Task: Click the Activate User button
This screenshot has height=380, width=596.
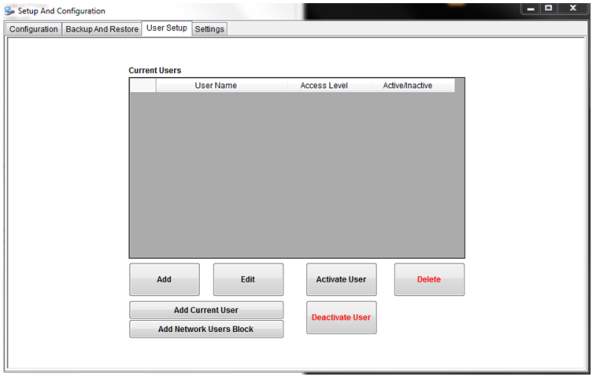Action: (341, 279)
